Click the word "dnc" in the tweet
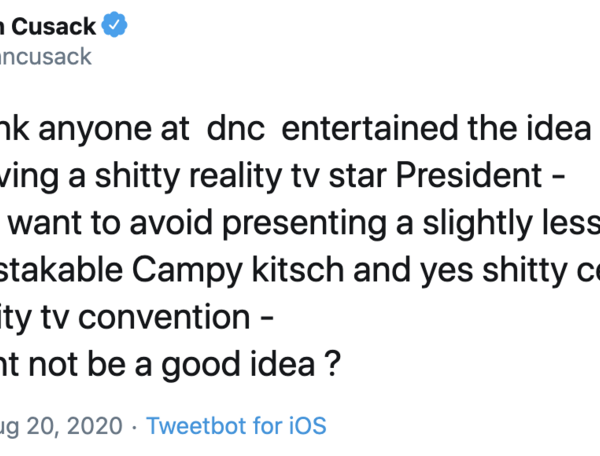The width and height of the screenshot is (600, 456). tap(231, 130)
